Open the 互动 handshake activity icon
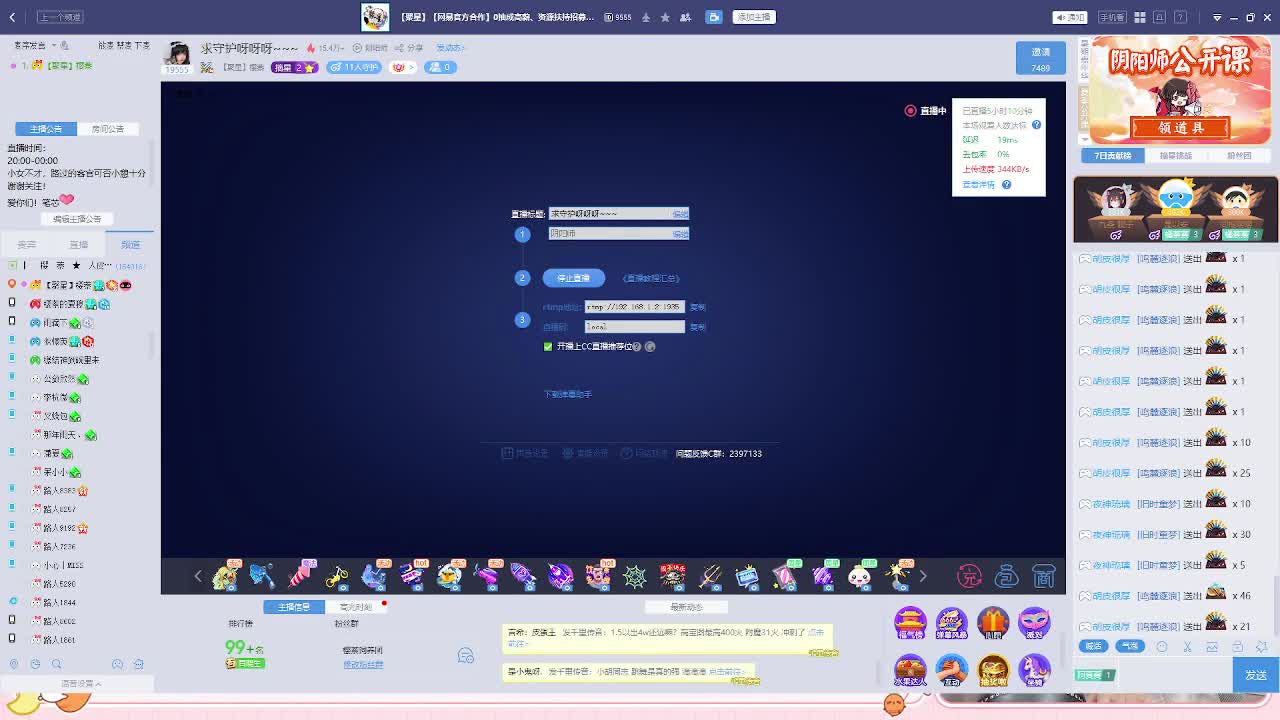 pos(951,670)
